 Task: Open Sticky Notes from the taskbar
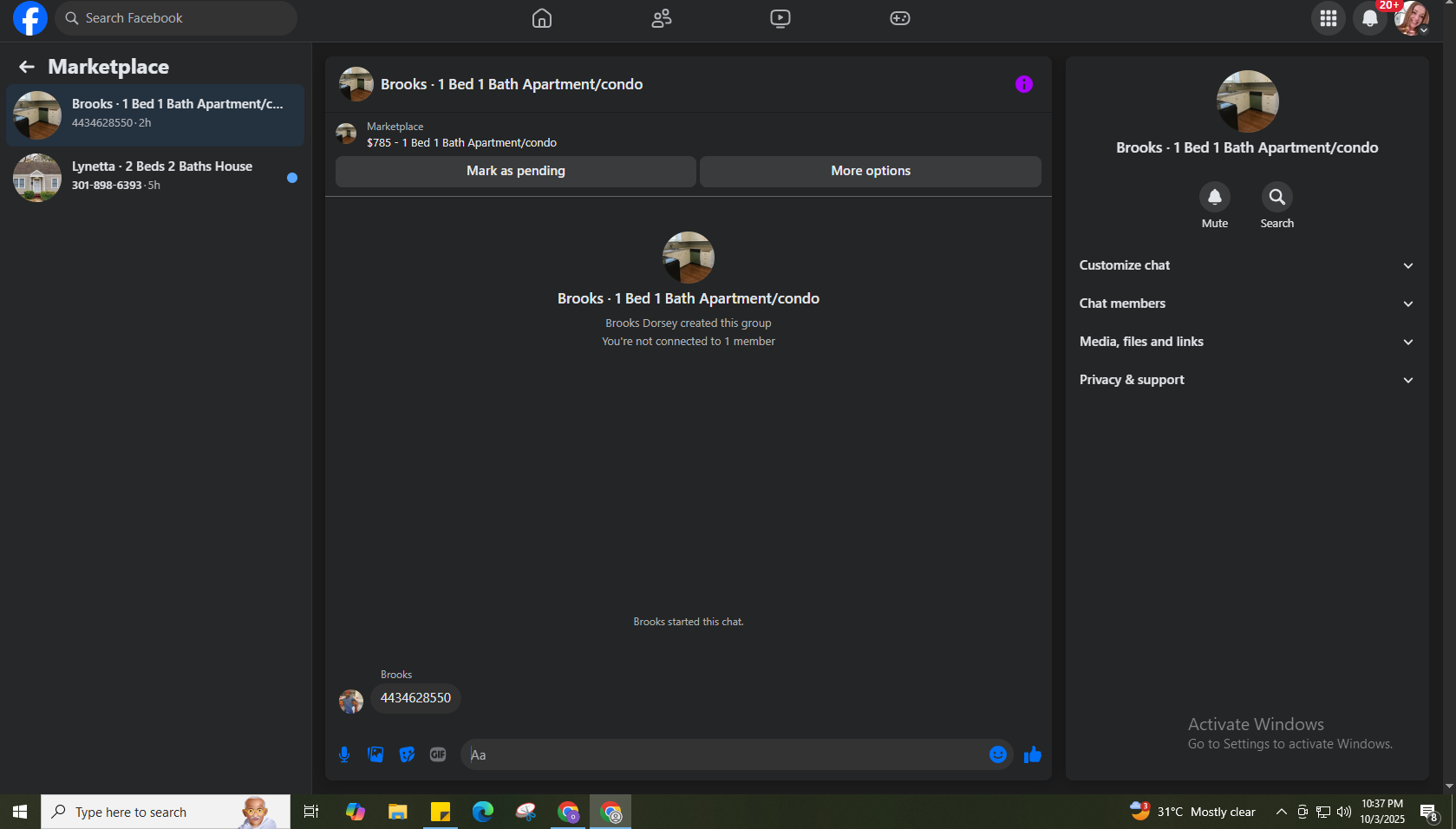[441, 812]
